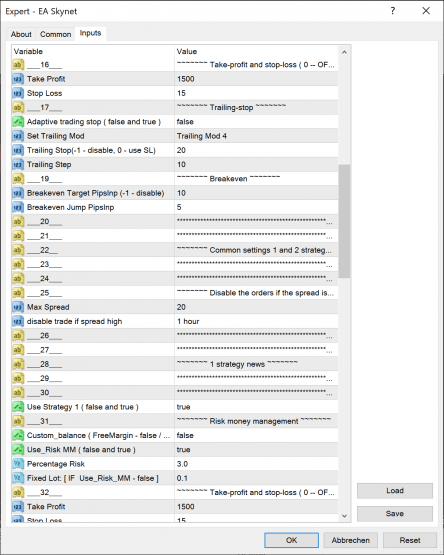Reset inputs with the Reset button
Viewport: 444px width, 555px height.
[x=410, y=540]
